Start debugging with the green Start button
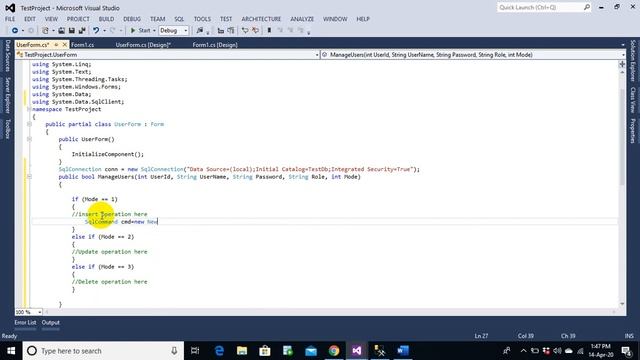Image resolution: width=640 pixels, height=360 pixels. [140, 31]
